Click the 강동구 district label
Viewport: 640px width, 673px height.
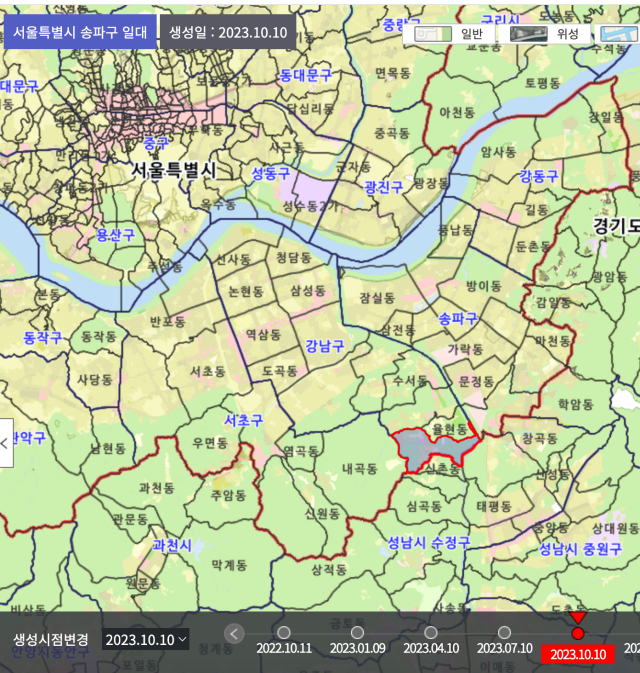(x=539, y=176)
